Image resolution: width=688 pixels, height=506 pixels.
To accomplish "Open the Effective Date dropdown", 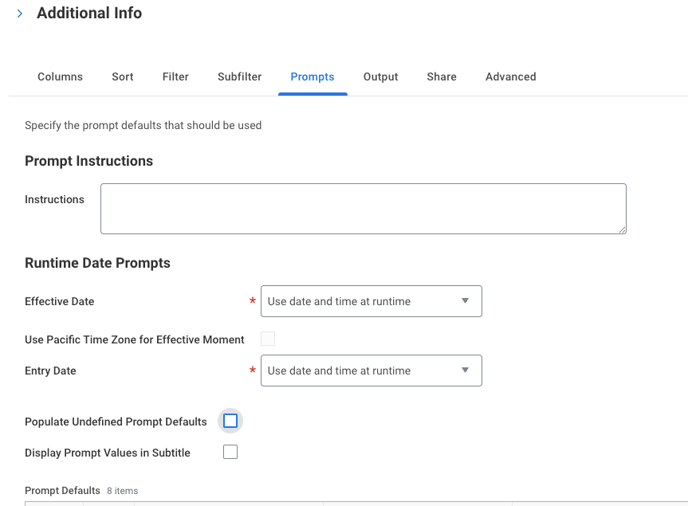I will tap(371, 301).
